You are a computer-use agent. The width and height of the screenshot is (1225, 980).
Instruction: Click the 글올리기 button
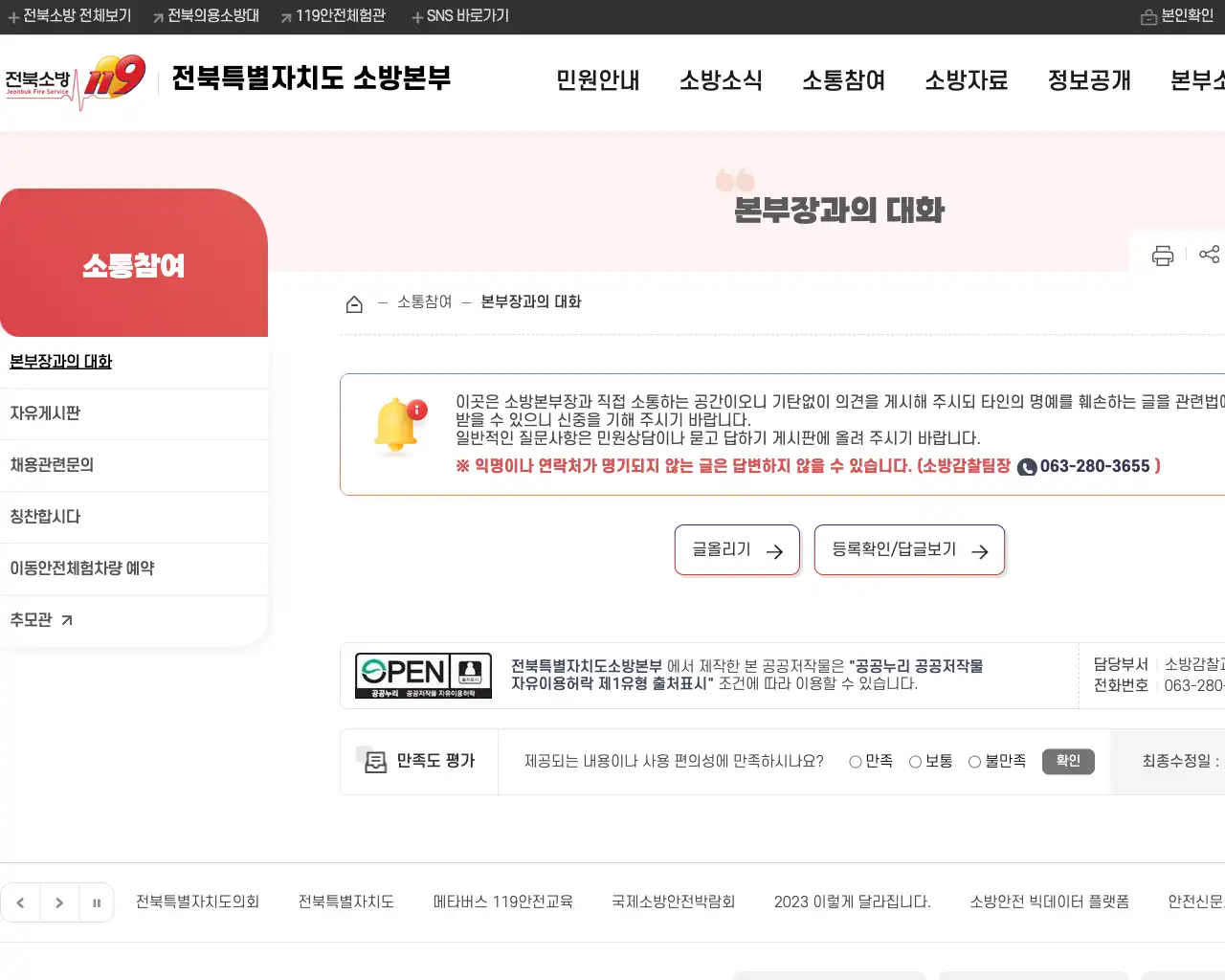pos(737,549)
